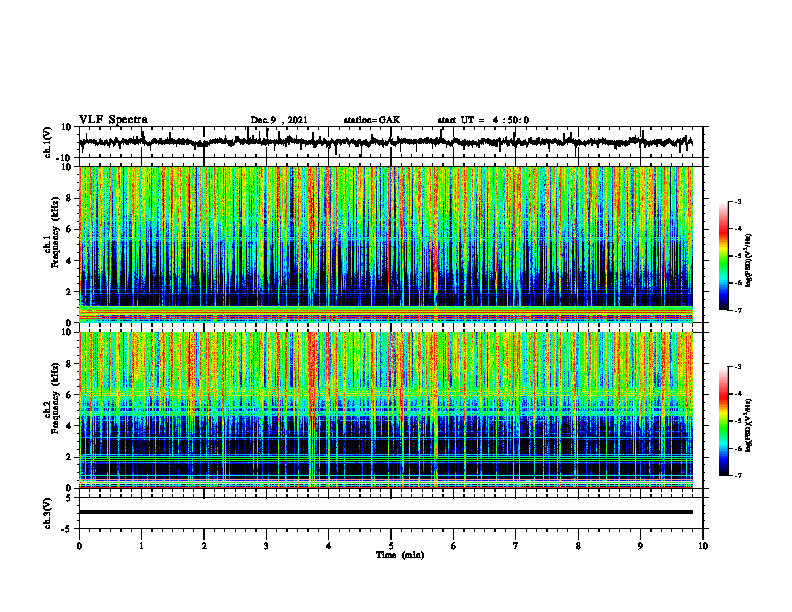Click the '6' kHz tick on ch.1 spectrogram
Screen dimensions: 792x612
tap(70, 229)
